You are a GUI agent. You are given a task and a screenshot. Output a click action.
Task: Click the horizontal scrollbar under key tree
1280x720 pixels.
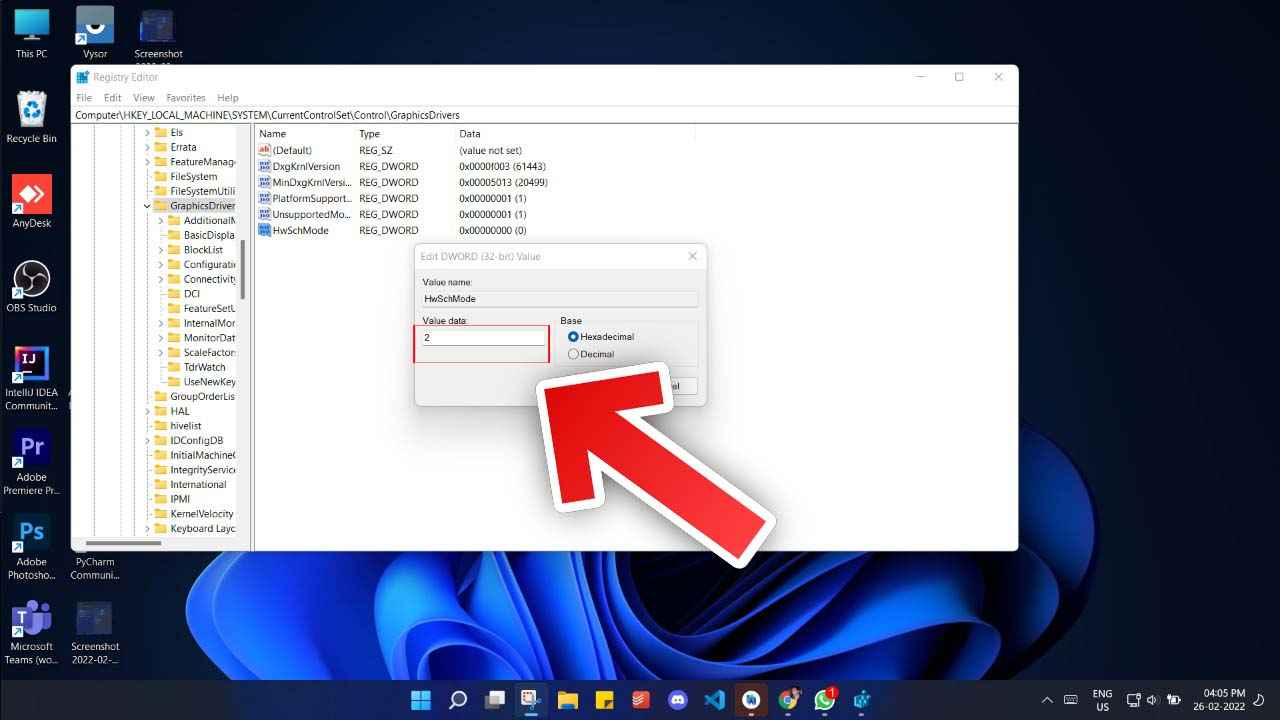(x=123, y=543)
